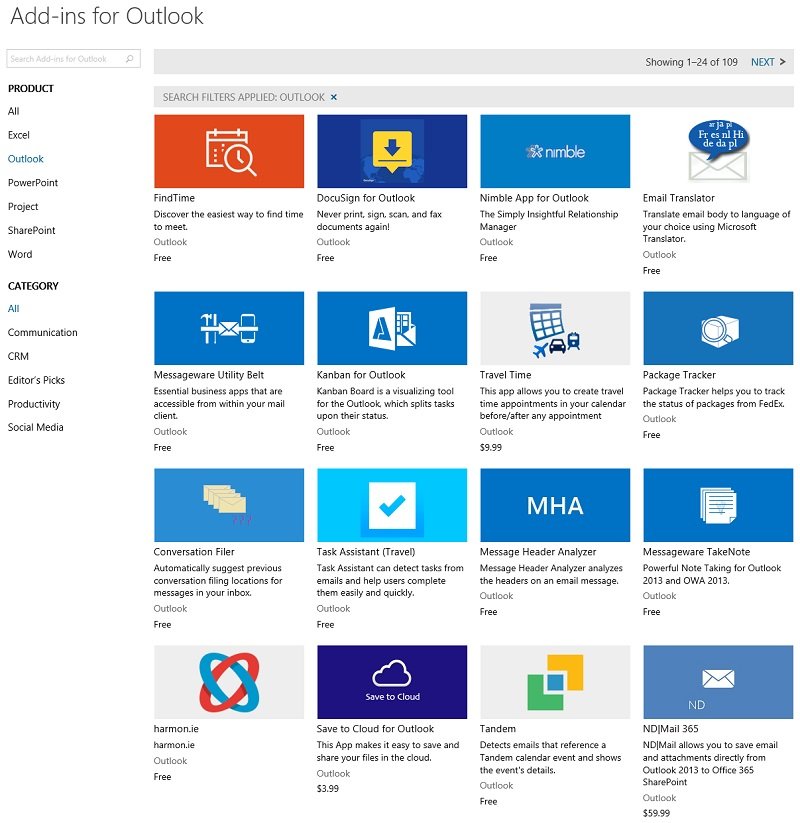Select All under CATEGORY filter
Viewport: 800px width, 823px height.
click(14, 309)
